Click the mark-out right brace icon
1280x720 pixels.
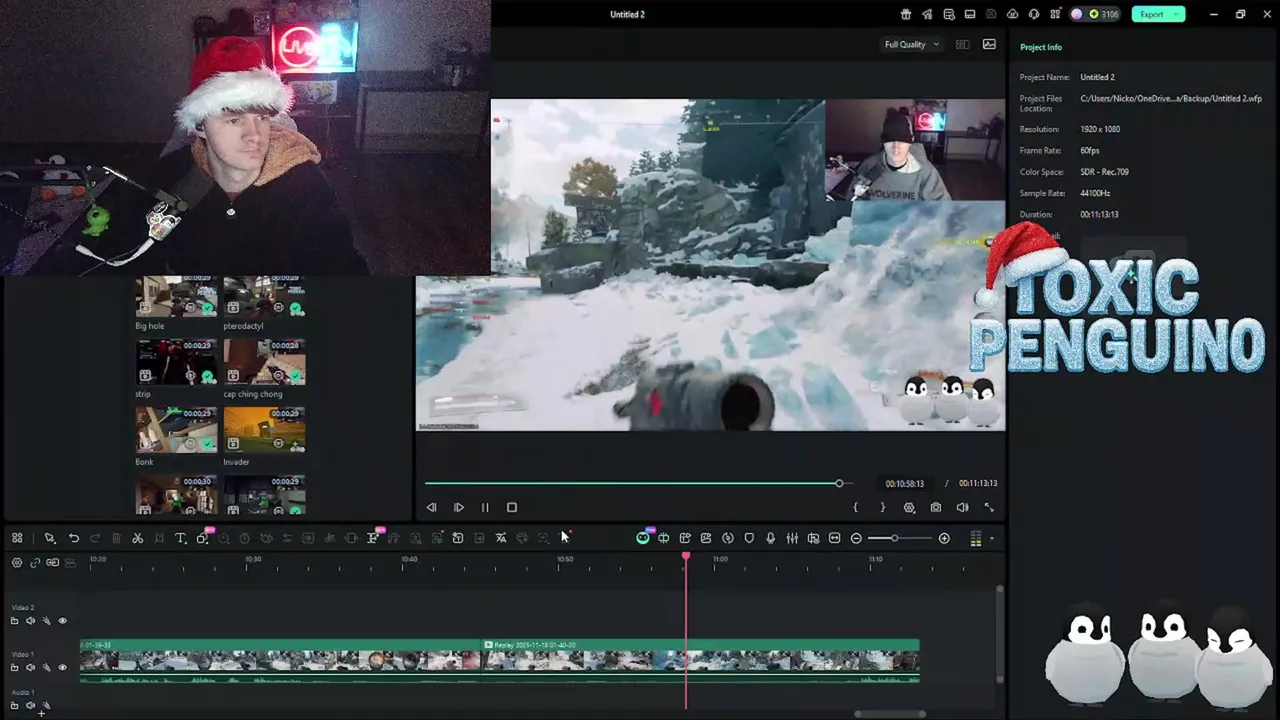pyautogui.click(x=882, y=507)
